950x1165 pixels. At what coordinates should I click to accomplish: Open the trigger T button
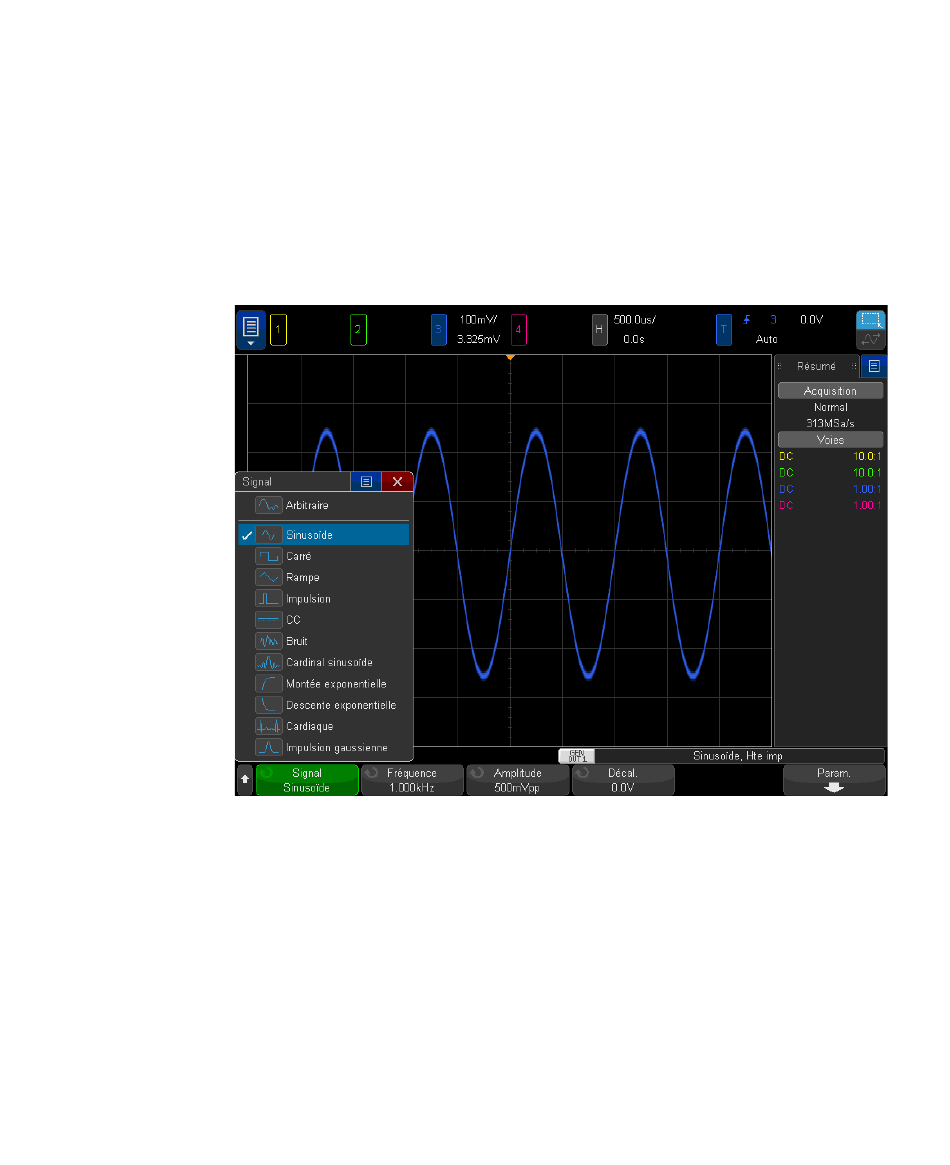point(723,330)
